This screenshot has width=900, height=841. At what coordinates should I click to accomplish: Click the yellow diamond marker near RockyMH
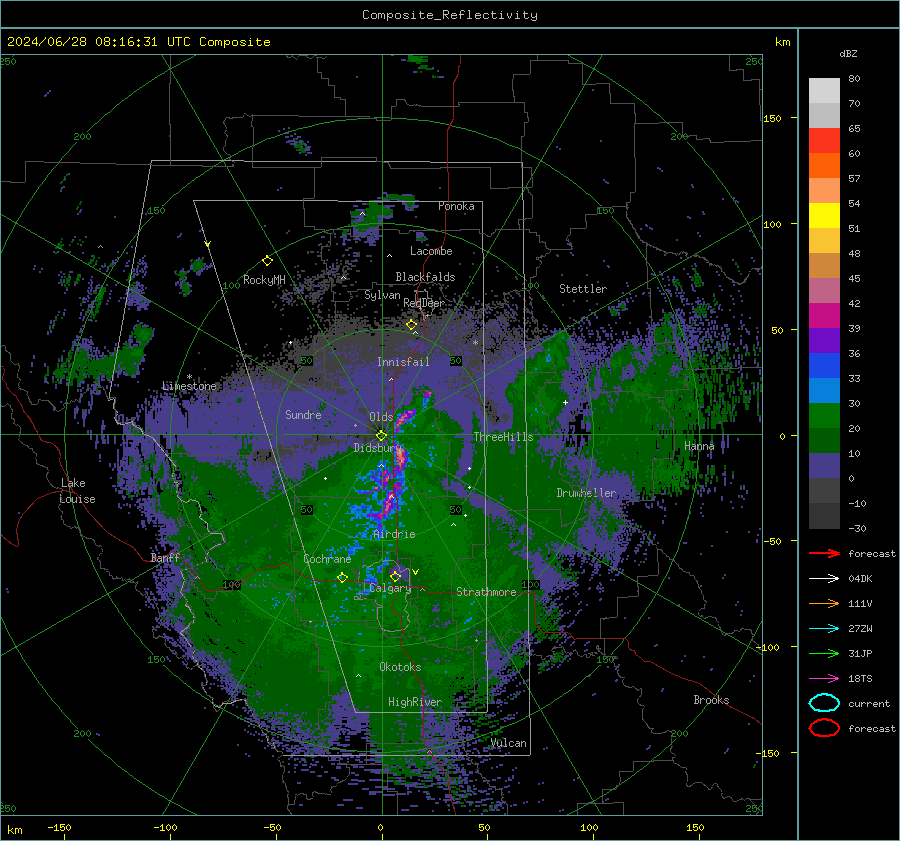[x=267, y=261]
